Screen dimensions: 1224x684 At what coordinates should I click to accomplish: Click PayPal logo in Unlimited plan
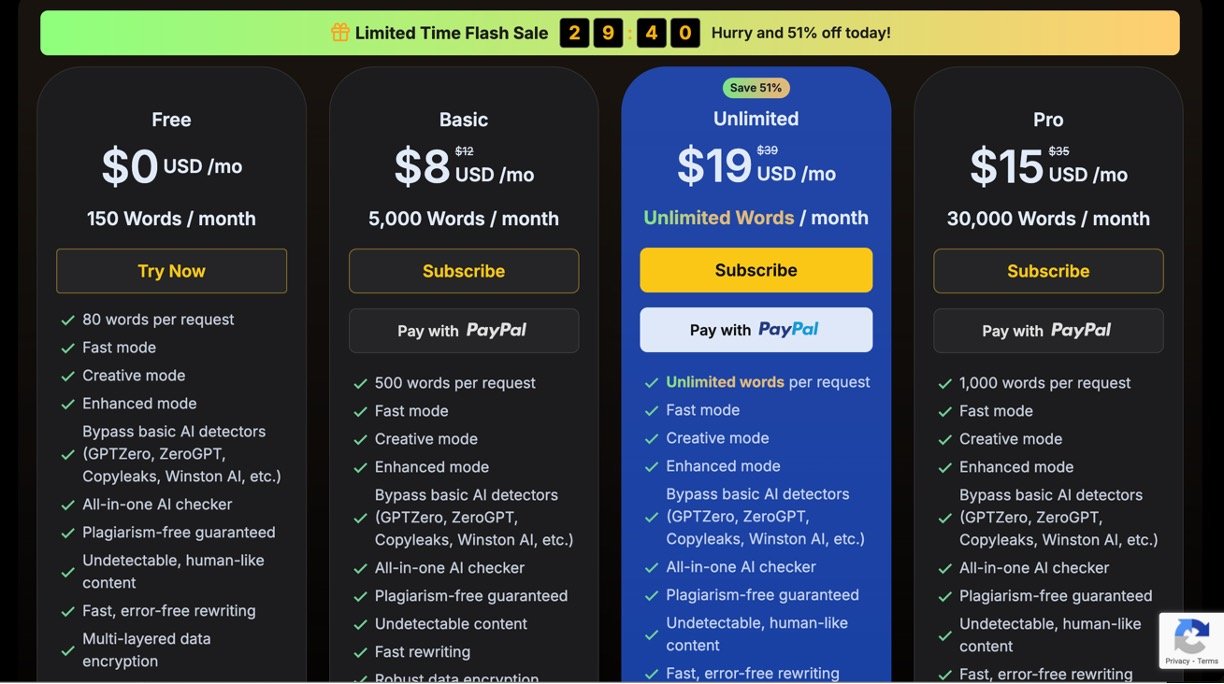pos(788,329)
